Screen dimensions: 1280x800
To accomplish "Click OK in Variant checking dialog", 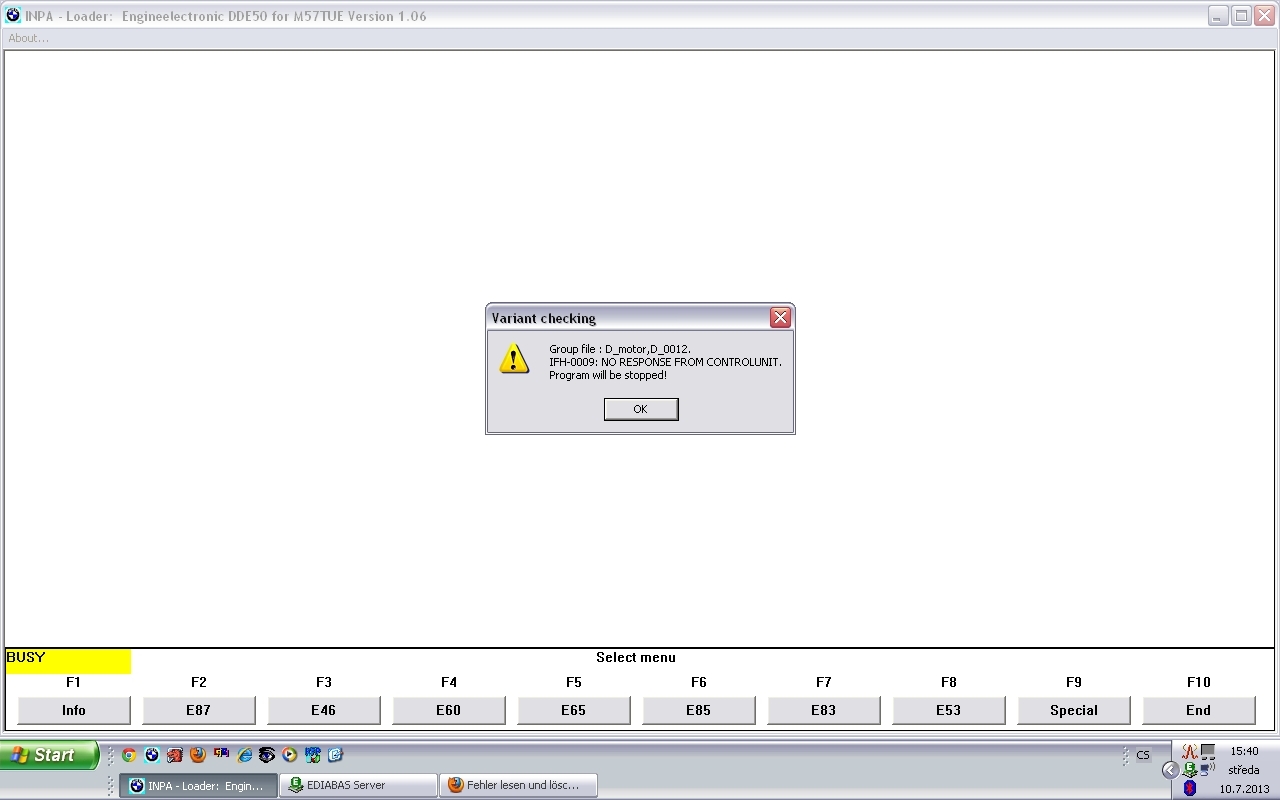I will tap(641, 409).
